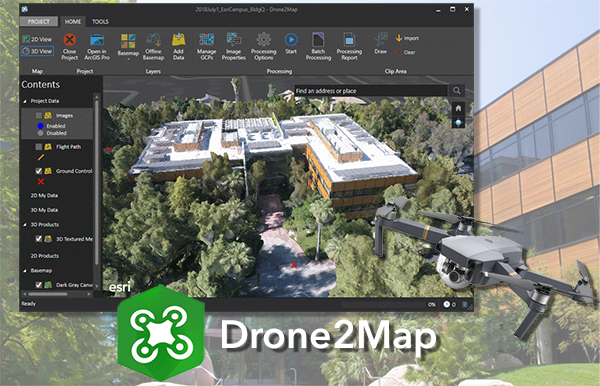Select the Draw clip area tool
This screenshot has width=600, height=386.
[x=380, y=43]
